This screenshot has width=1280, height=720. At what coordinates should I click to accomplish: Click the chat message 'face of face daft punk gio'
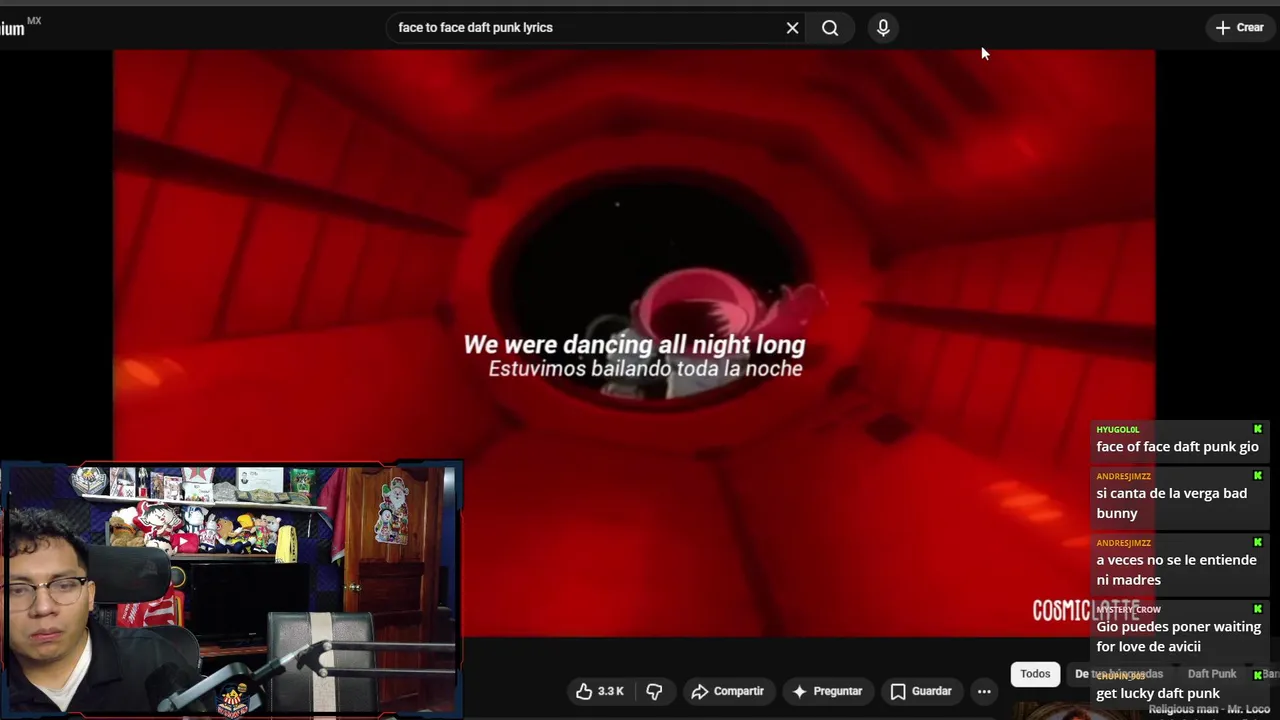point(1177,447)
